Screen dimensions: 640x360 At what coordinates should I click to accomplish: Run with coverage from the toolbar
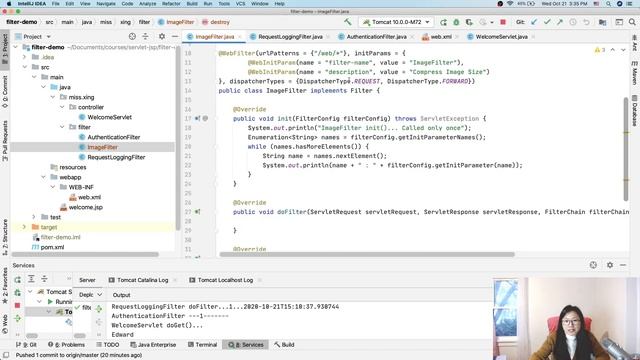(469, 22)
